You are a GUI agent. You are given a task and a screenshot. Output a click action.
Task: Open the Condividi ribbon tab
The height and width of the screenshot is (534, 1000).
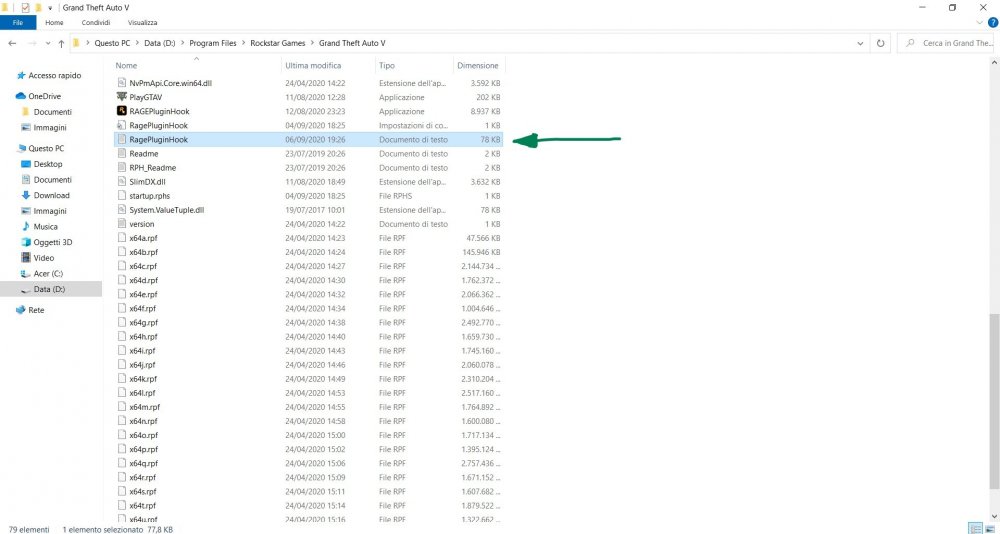(x=96, y=22)
